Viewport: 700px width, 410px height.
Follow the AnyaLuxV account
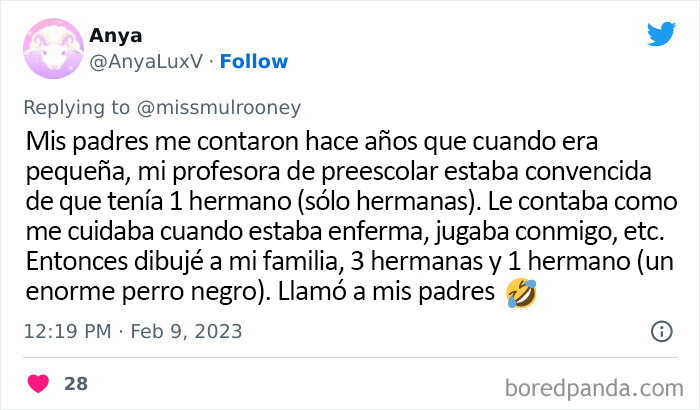point(253,62)
